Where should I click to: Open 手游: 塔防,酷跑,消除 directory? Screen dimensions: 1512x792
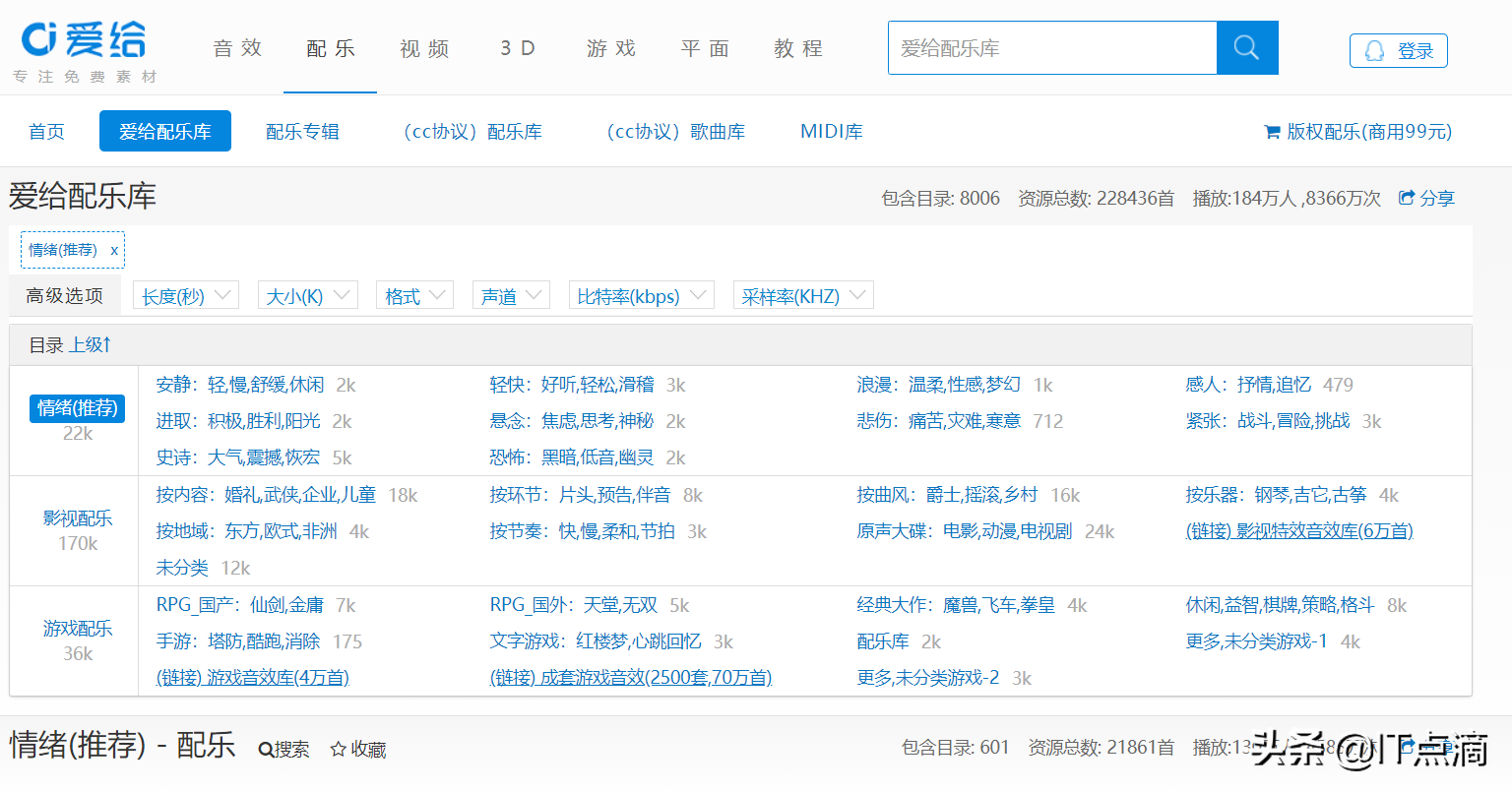pyautogui.click(x=238, y=641)
